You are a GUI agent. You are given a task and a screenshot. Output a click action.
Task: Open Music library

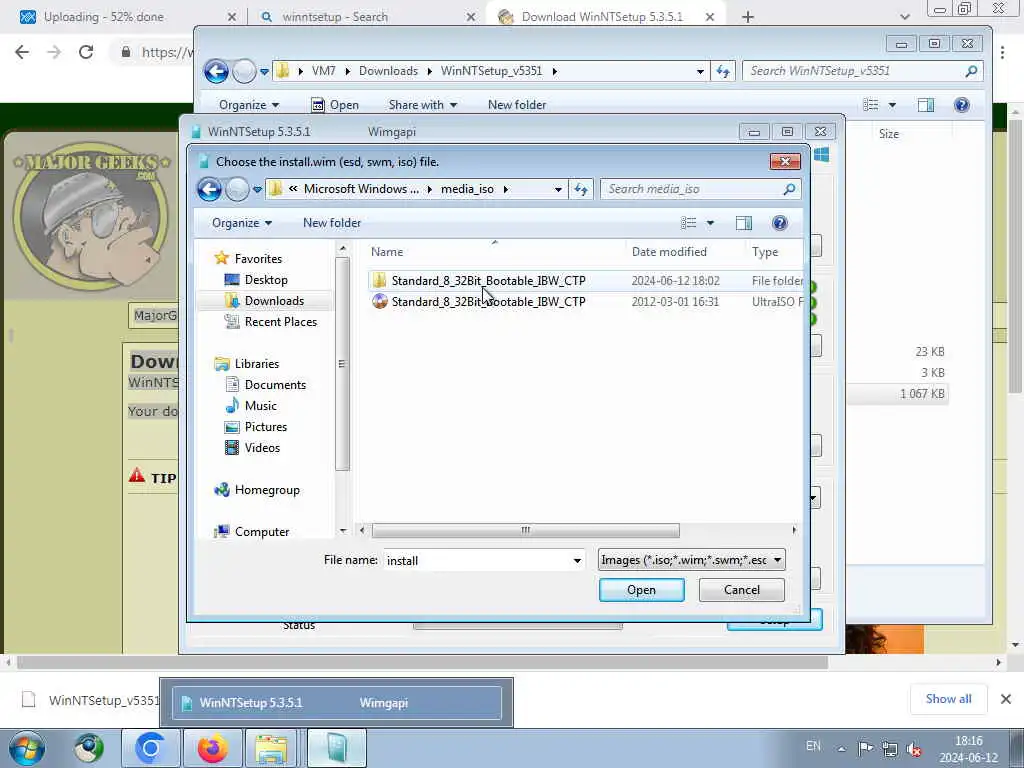pyautogui.click(x=261, y=406)
